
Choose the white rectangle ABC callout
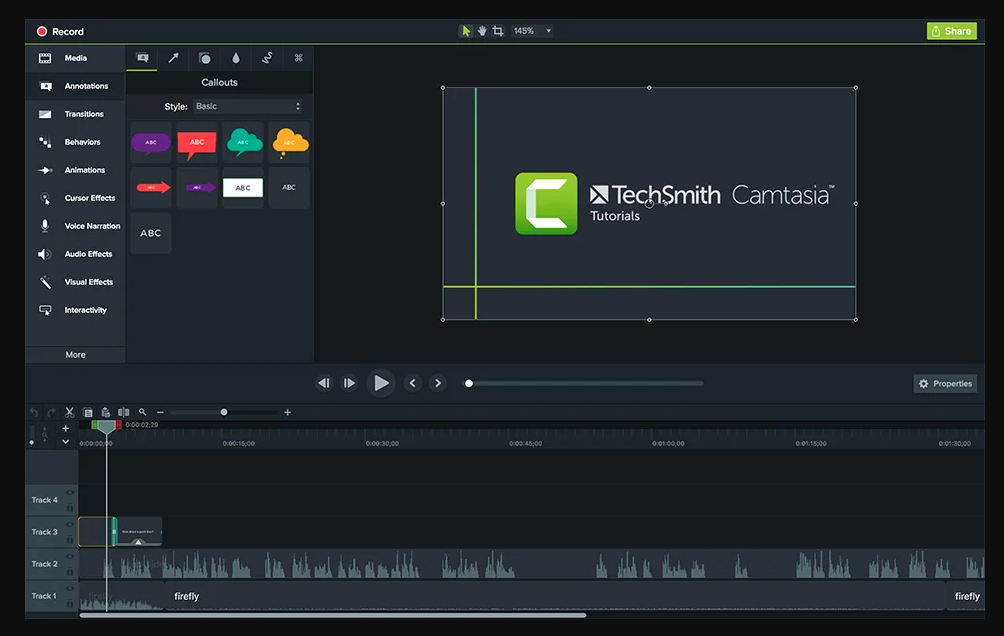[x=243, y=188]
